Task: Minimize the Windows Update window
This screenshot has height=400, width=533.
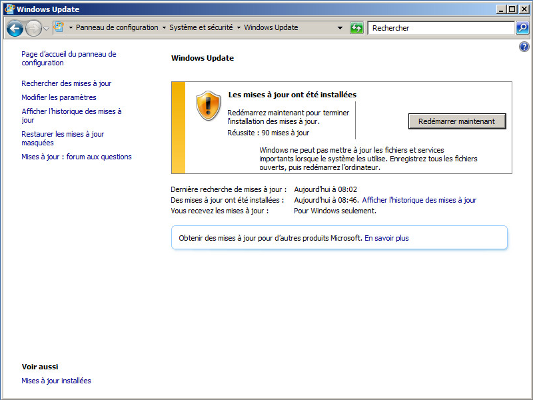Action: point(501,9)
